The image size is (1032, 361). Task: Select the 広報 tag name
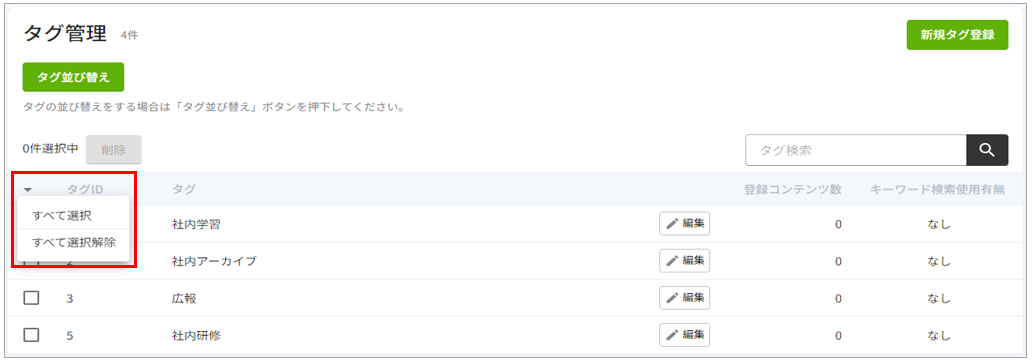tap(184, 298)
